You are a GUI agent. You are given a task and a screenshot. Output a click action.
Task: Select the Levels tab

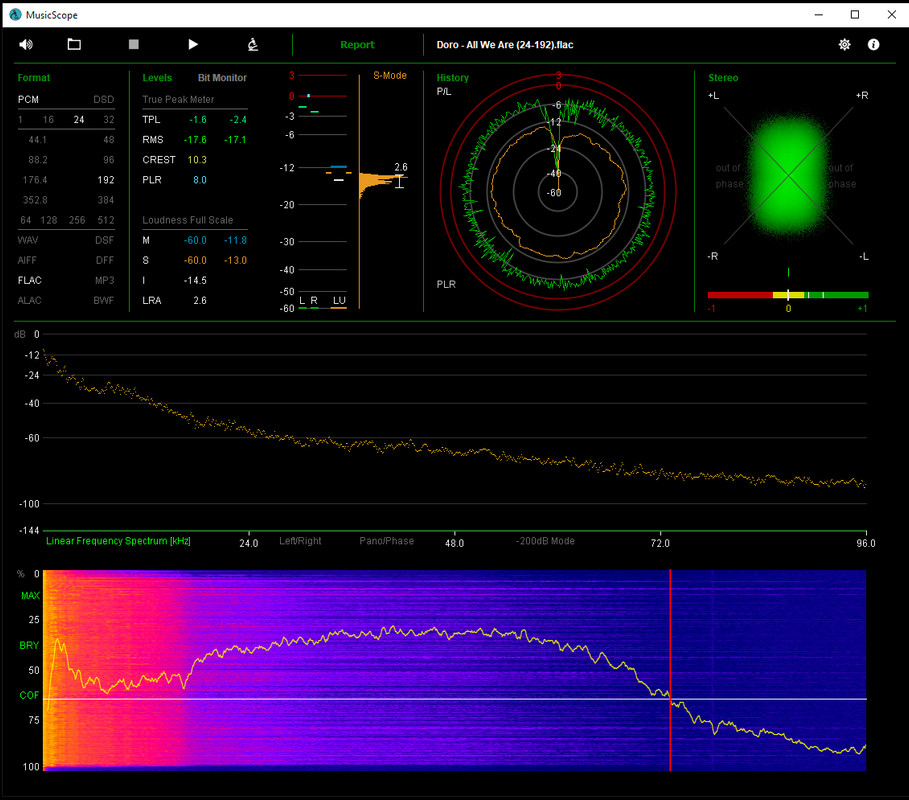(157, 78)
